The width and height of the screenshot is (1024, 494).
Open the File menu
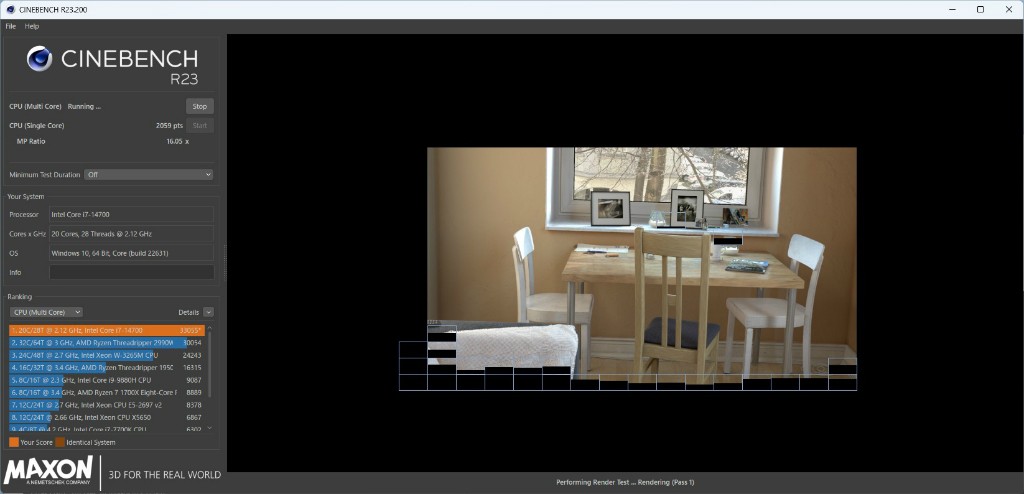[x=11, y=26]
